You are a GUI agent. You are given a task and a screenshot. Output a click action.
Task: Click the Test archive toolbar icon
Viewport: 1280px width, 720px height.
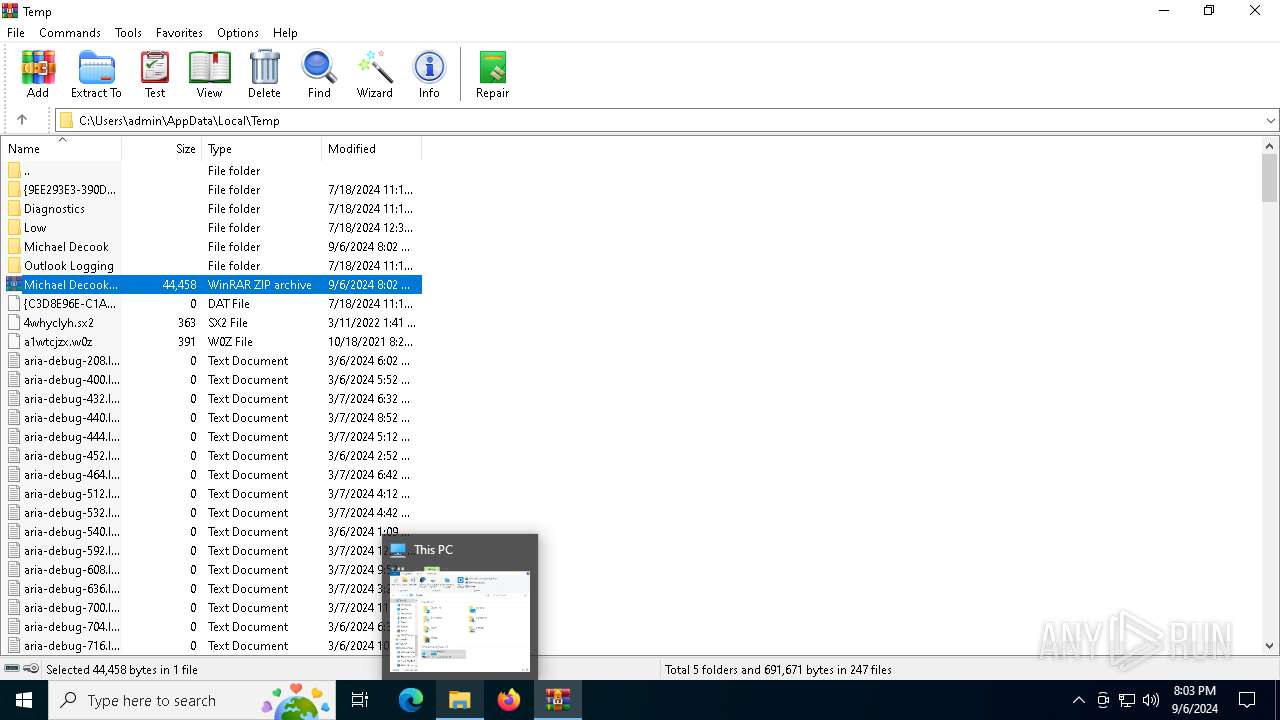(155, 74)
